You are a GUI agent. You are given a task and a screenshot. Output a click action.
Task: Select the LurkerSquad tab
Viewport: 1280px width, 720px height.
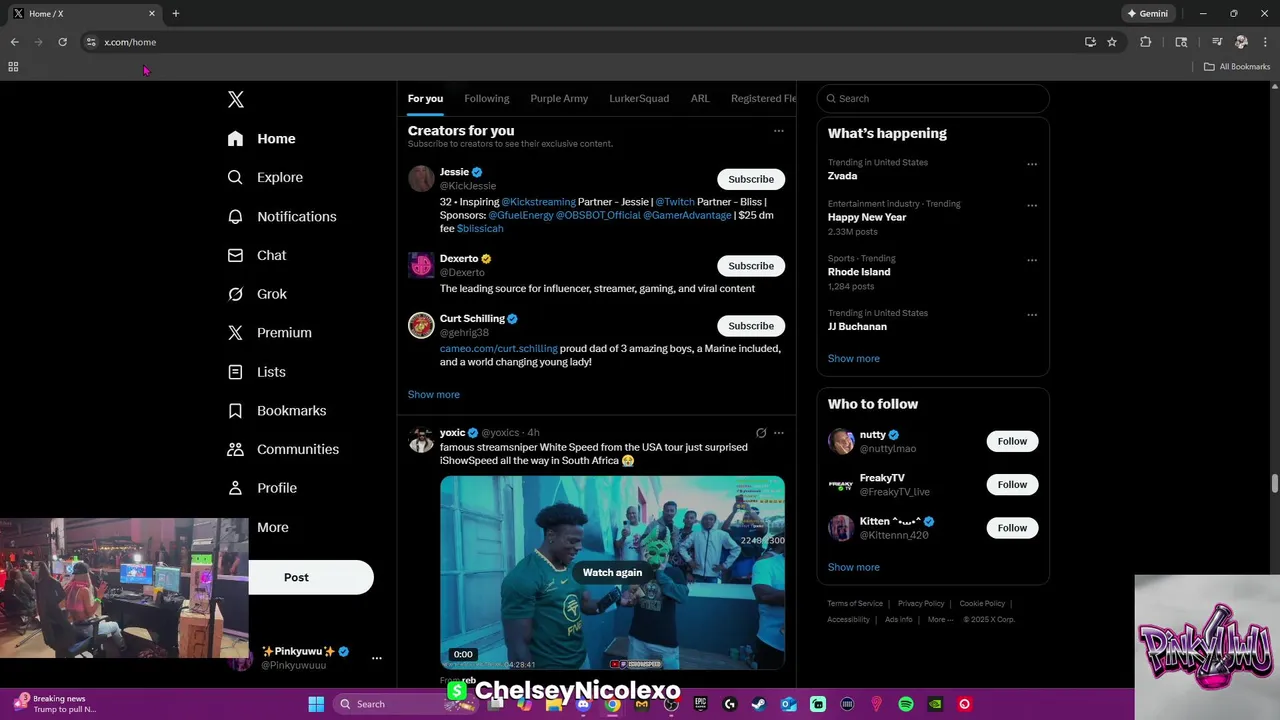pos(639,99)
